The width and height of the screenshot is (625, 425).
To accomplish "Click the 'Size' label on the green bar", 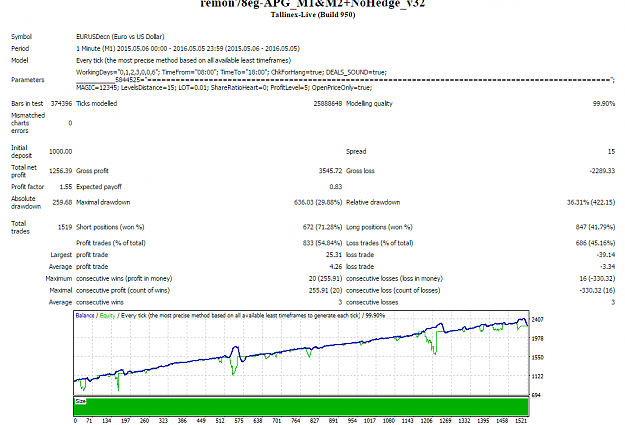I will 81,401.
